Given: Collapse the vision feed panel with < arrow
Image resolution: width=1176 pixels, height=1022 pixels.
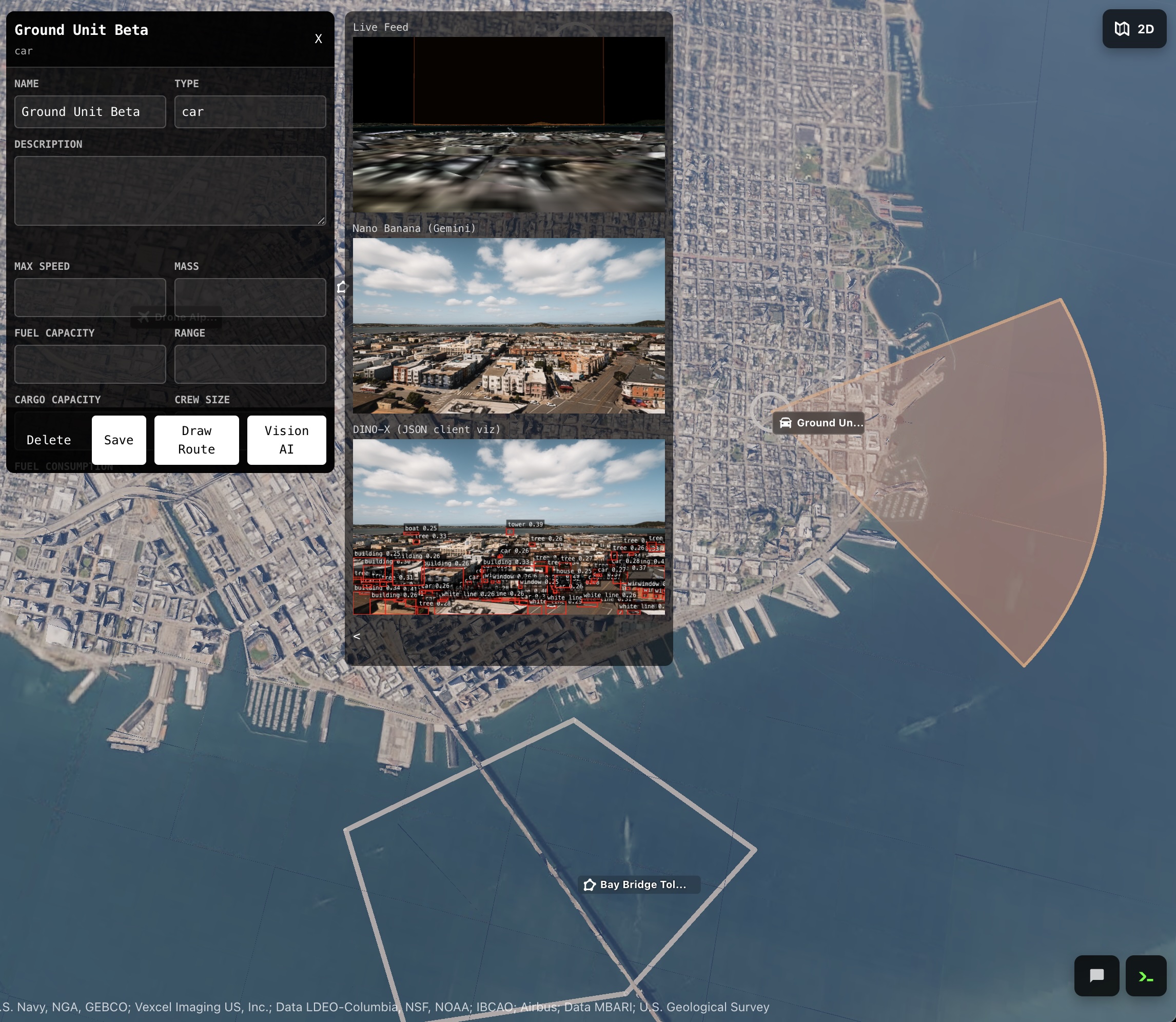Looking at the screenshot, I should (x=357, y=637).
